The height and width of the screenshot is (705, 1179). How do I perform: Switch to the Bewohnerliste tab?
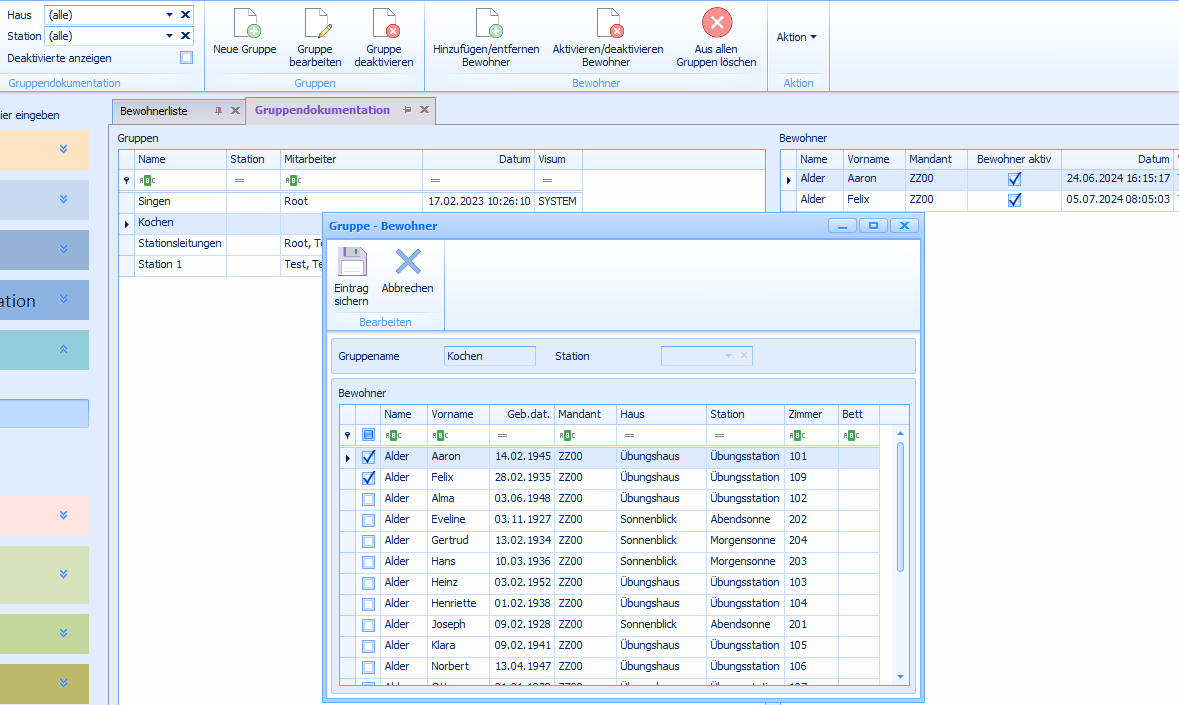[x=154, y=111]
